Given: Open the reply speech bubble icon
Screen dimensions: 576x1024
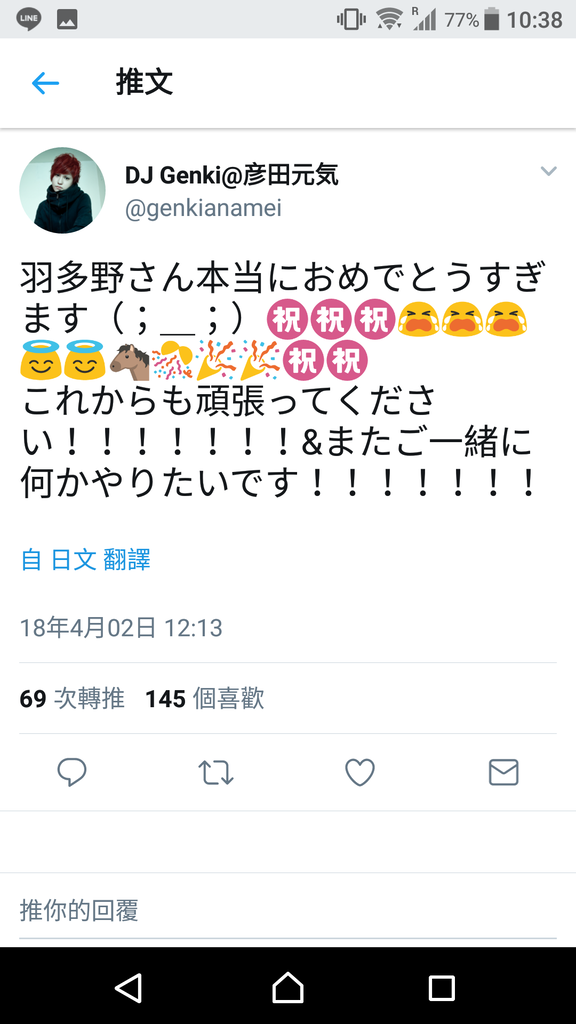Looking at the screenshot, I should tap(72, 773).
